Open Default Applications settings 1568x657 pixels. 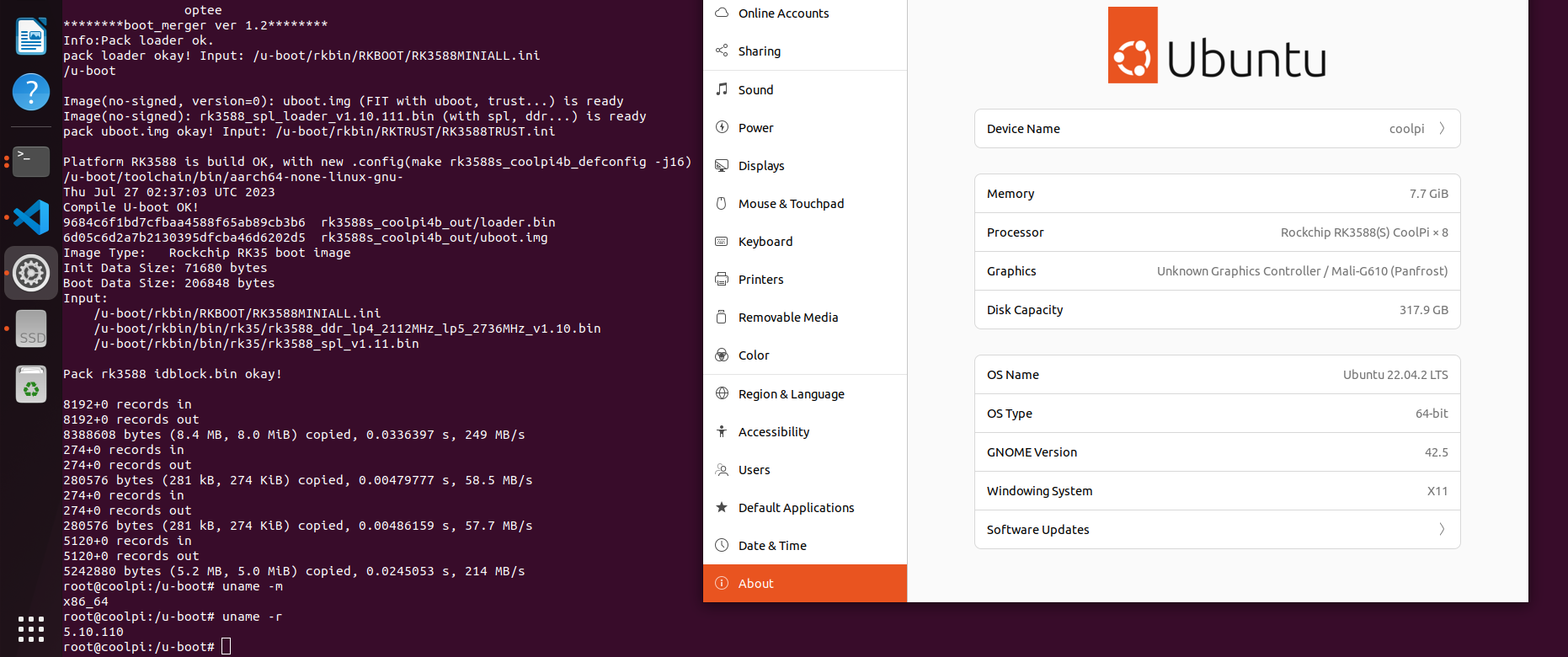point(805,507)
